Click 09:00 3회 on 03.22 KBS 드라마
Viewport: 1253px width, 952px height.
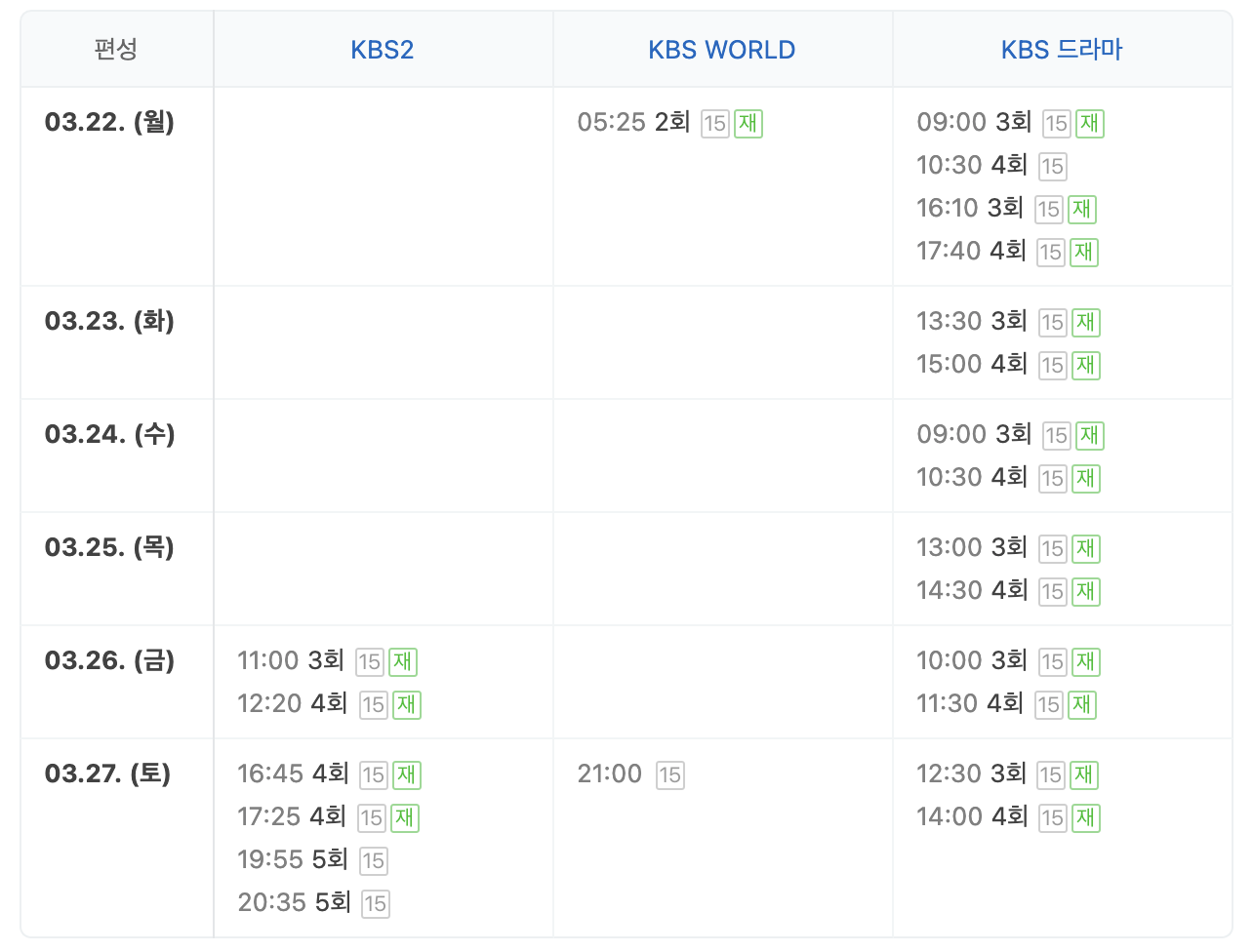point(974,122)
